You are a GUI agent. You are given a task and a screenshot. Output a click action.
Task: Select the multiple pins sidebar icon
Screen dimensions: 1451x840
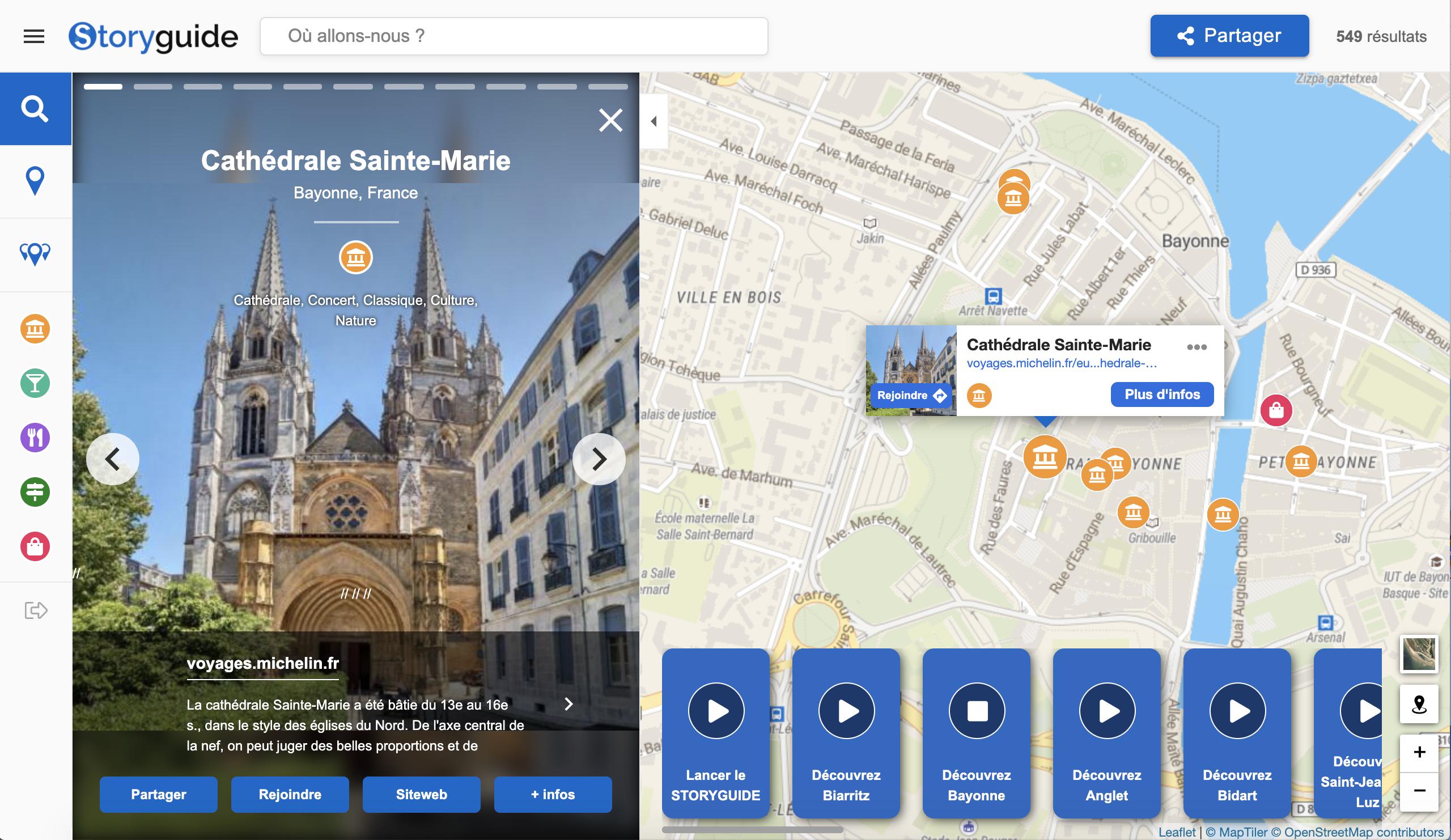(x=35, y=253)
